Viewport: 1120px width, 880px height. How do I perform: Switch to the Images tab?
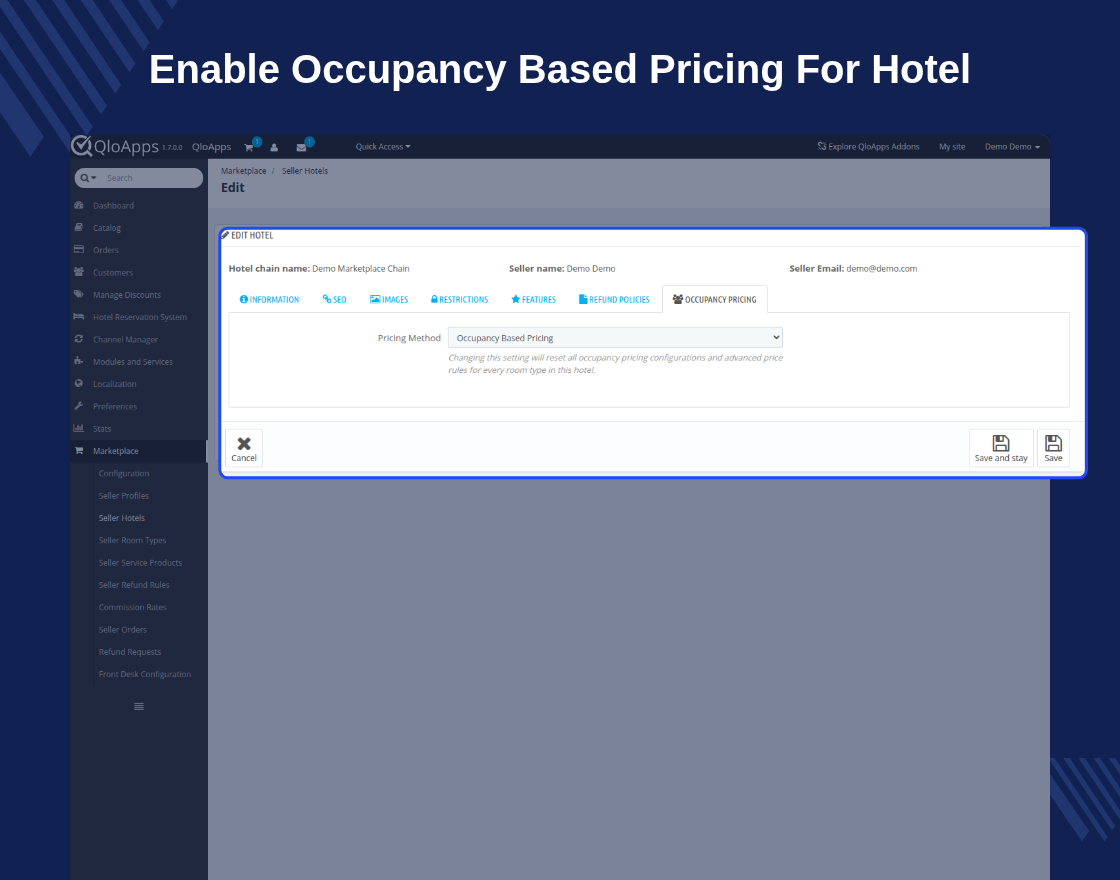click(x=389, y=299)
